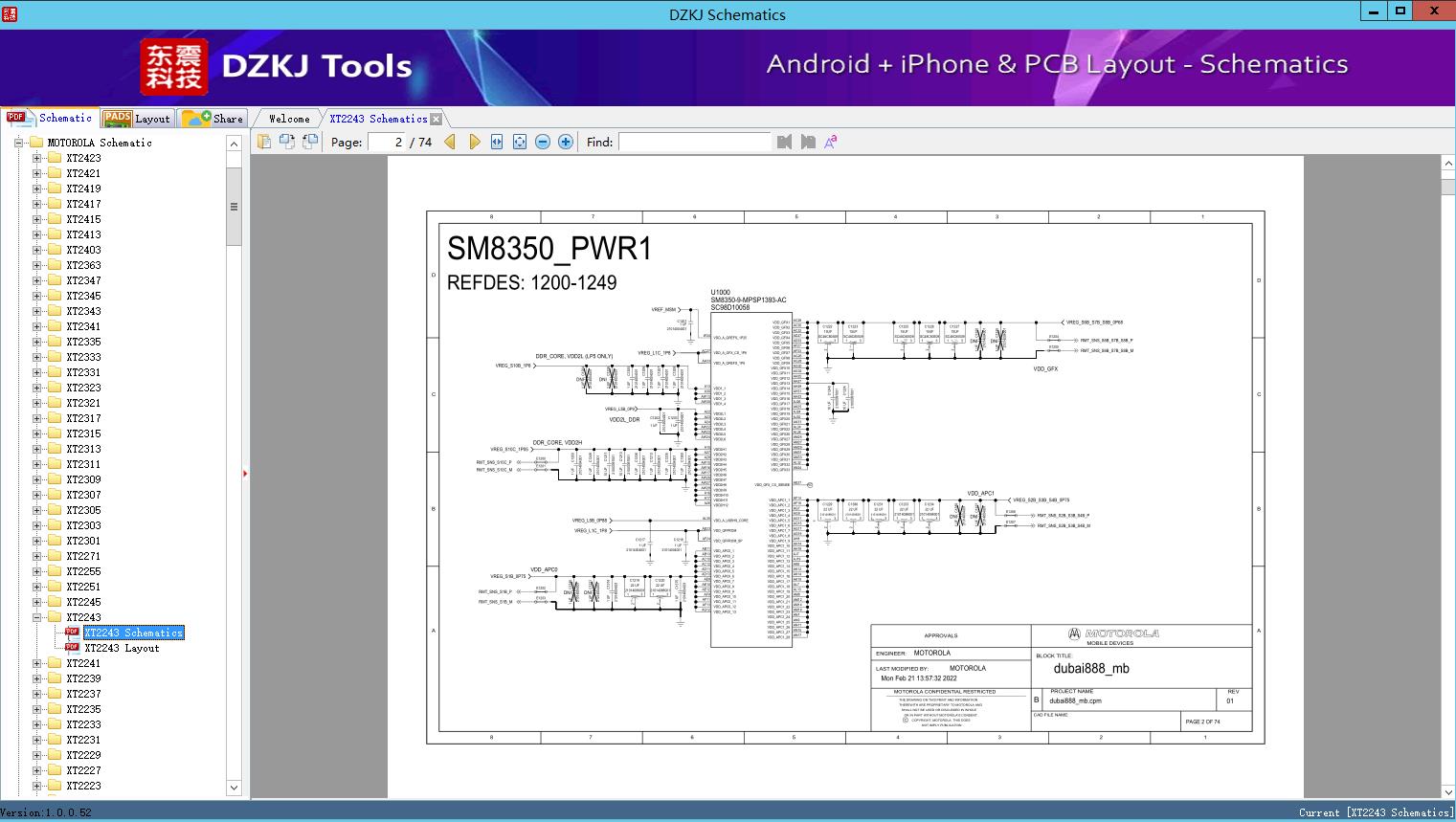Click the tree panel scrollbar down arrow
The height and width of the screenshot is (822, 1456).
(234, 788)
